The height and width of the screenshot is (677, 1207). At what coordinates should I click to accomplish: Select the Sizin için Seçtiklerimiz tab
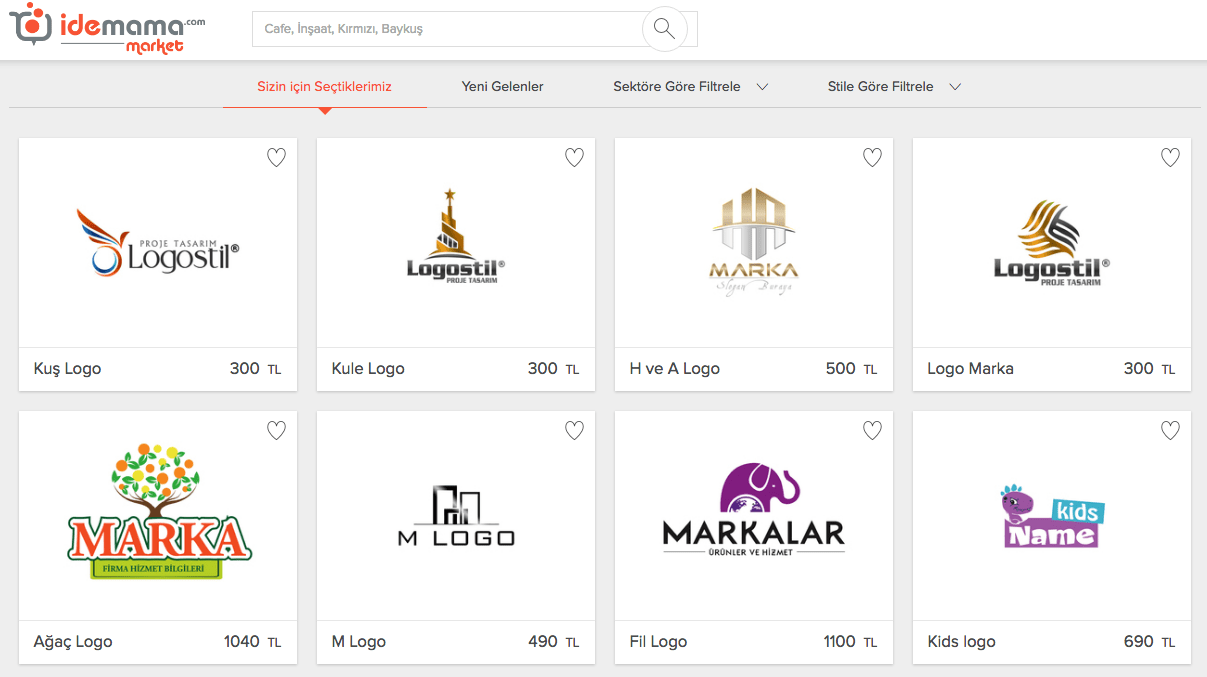[x=324, y=87]
